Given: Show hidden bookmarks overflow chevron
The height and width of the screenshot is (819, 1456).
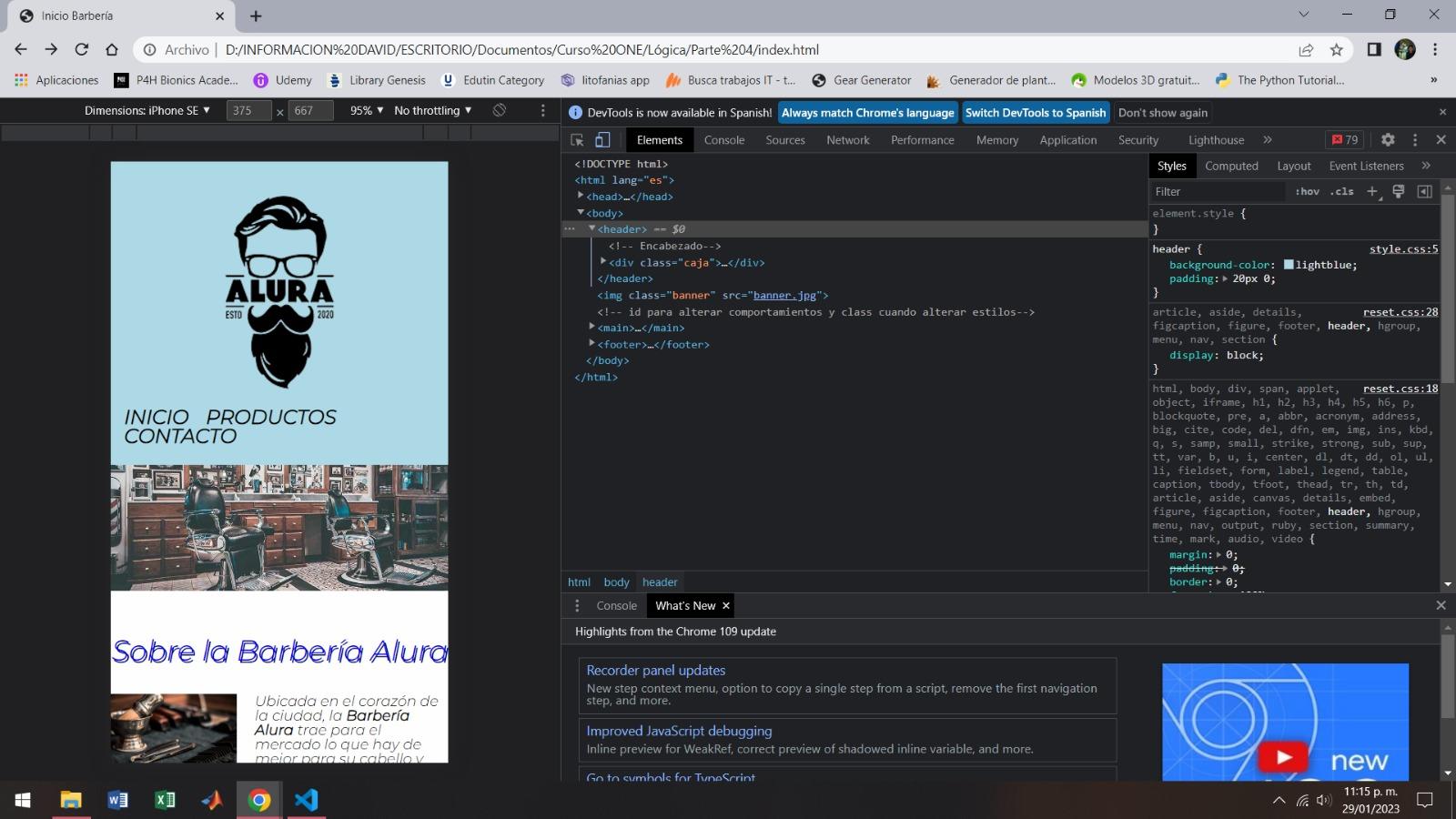Looking at the screenshot, I should (1434, 80).
